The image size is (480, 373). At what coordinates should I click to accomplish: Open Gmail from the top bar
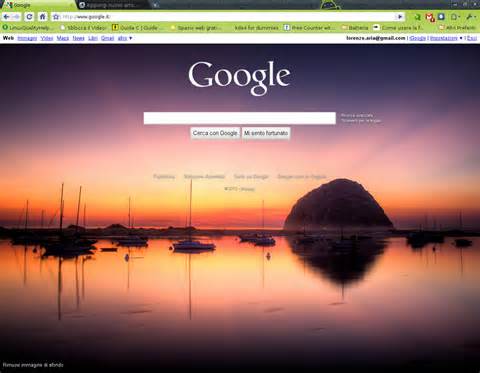107,38
